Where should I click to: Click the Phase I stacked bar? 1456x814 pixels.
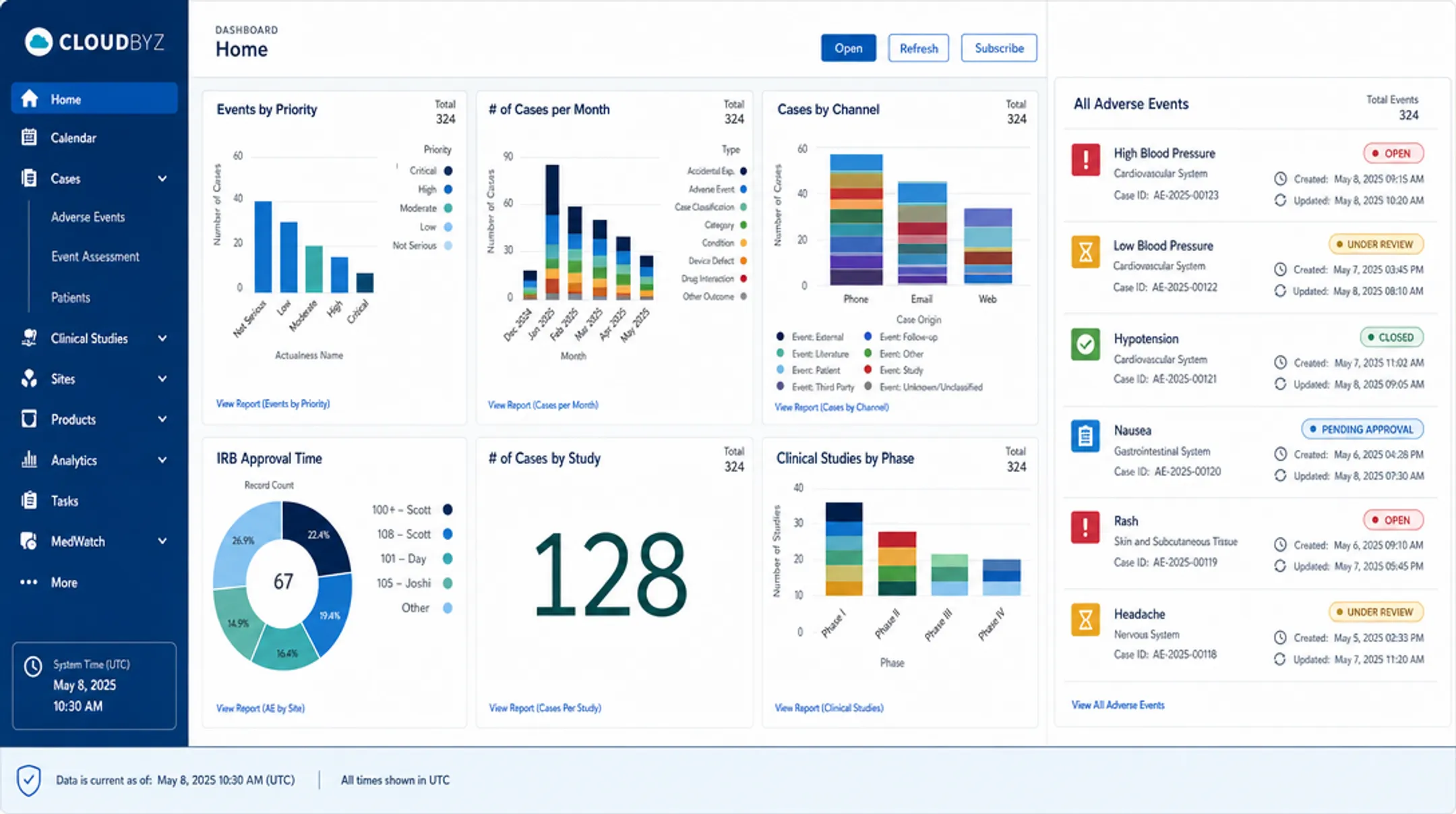click(843, 549)
